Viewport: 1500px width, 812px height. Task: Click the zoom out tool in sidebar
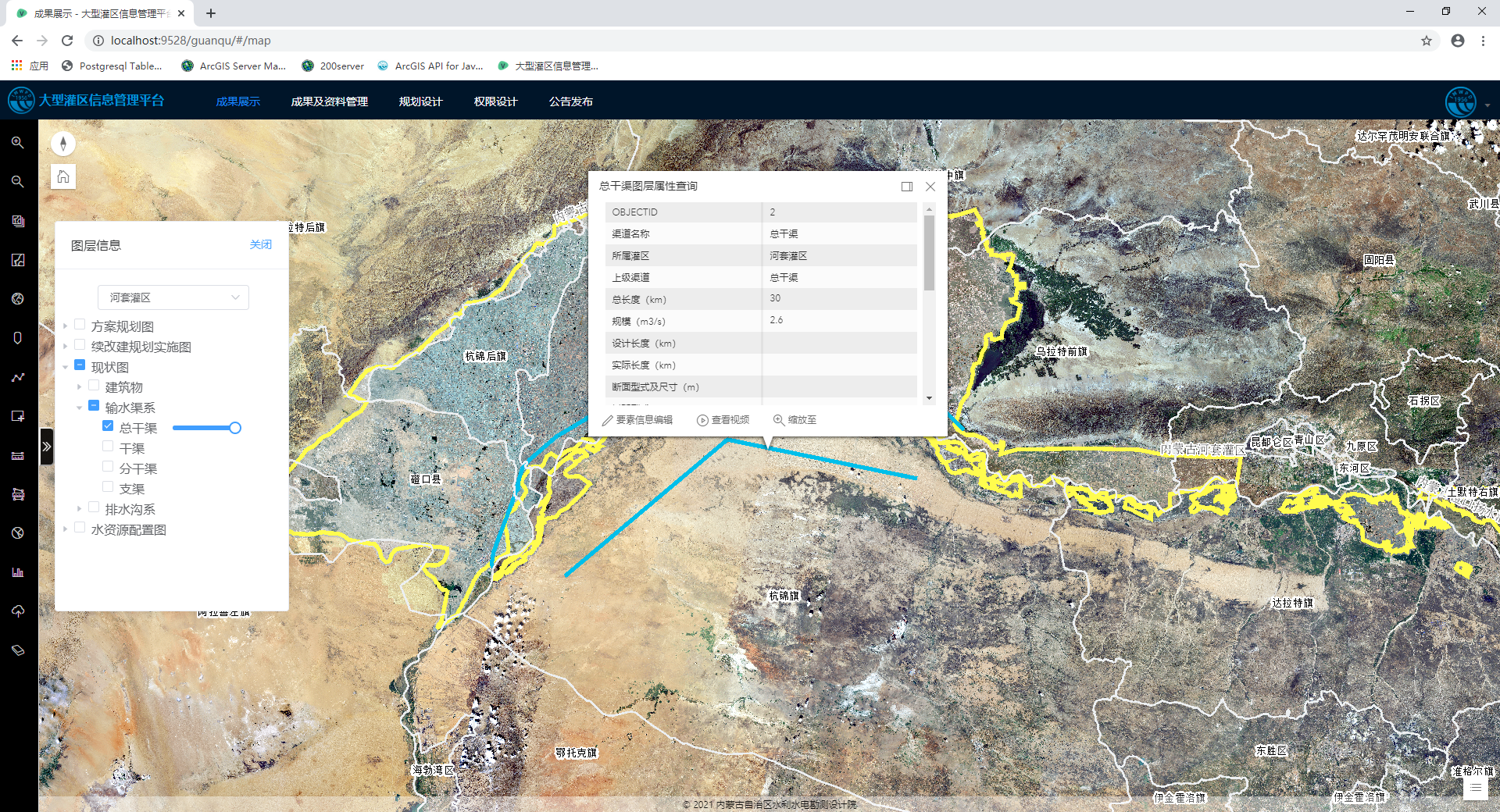coord(18,182)
